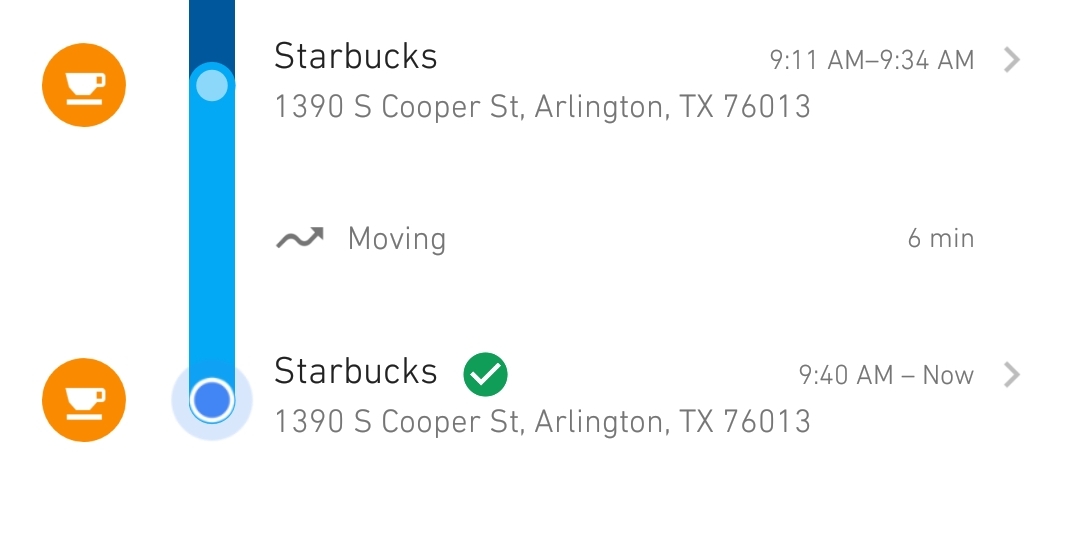Click the coffee cup icon for the current visit

coord(84,400)
